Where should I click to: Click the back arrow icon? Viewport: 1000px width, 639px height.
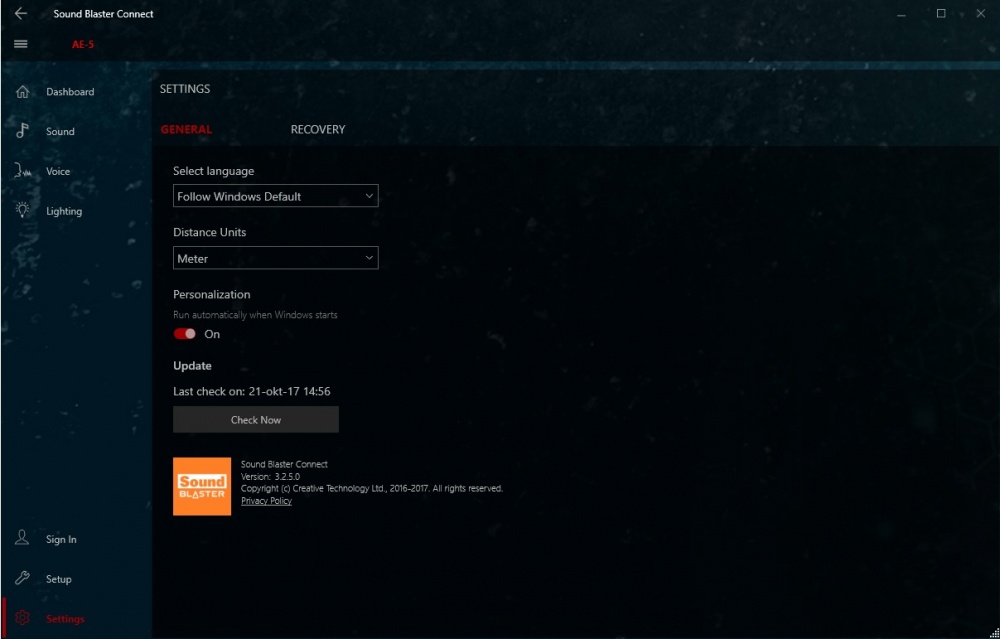[x=20, y=13]
